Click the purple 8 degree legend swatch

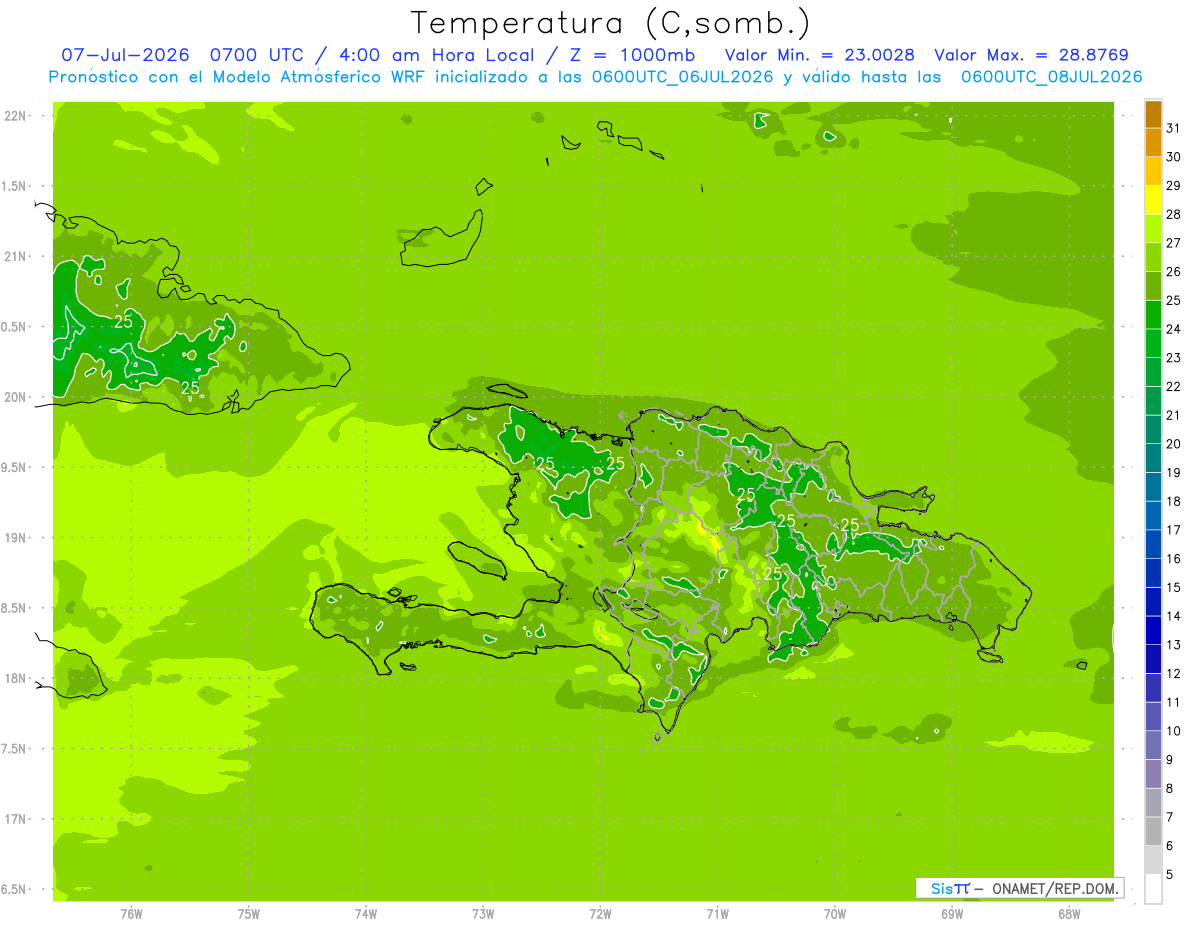tap(1153, 774)
